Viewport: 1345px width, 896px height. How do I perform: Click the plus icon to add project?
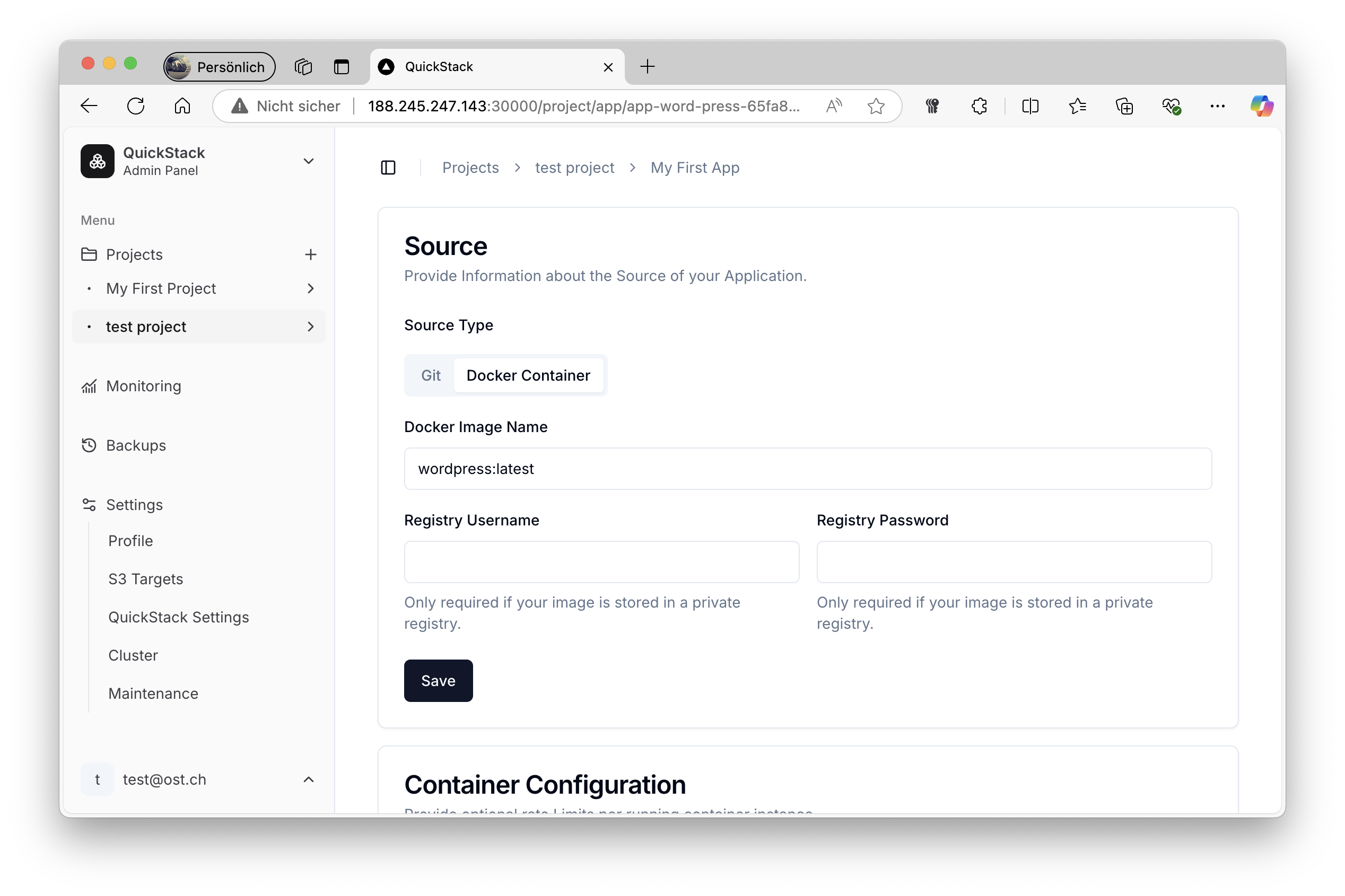(310, 254)
